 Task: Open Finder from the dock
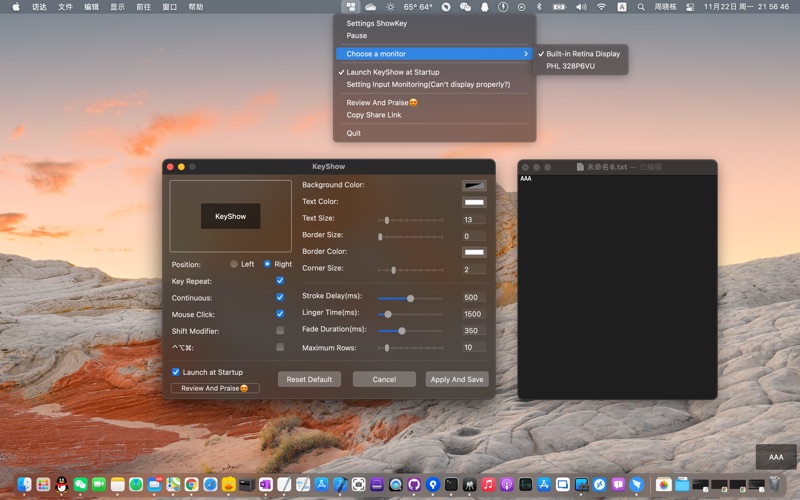point(24,484)
